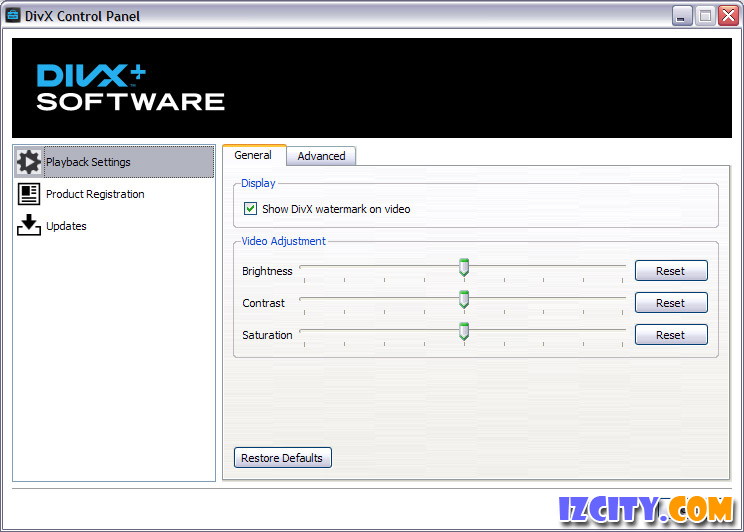The width and height of the screenshot is (744, 532).
Task: Reset the Brightness value
Action: (671, 271)
